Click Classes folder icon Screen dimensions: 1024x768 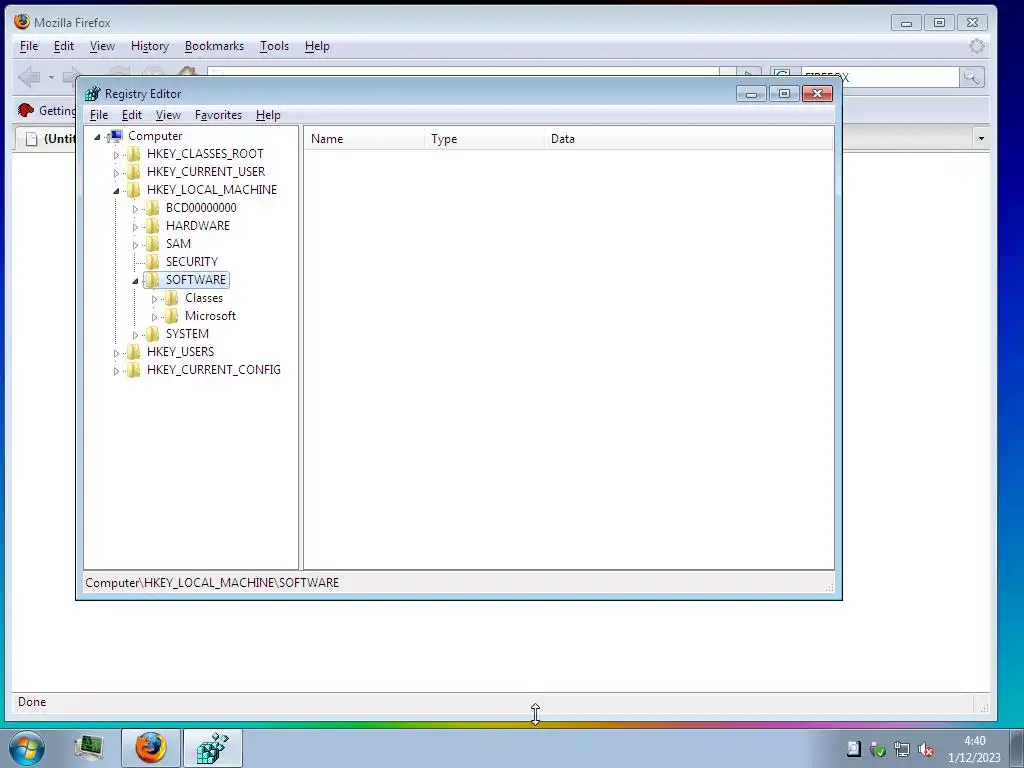click(171, 298)
